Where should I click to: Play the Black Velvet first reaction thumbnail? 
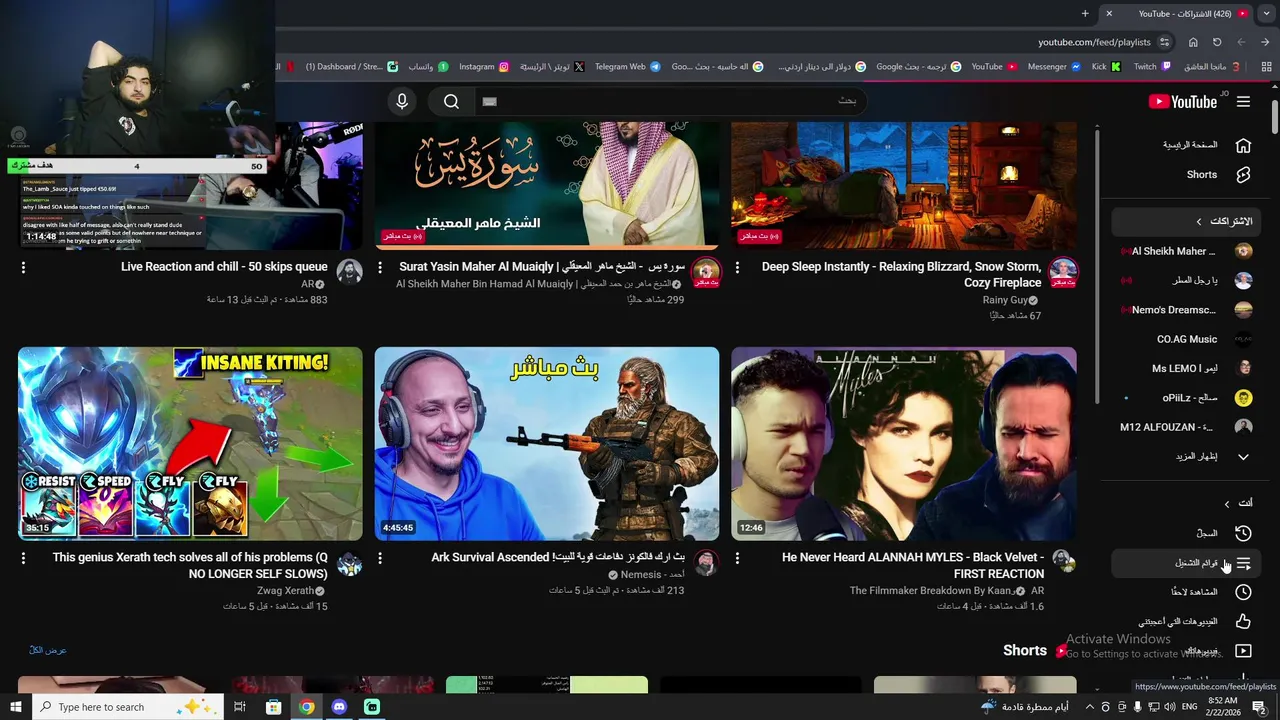(904, 444)
